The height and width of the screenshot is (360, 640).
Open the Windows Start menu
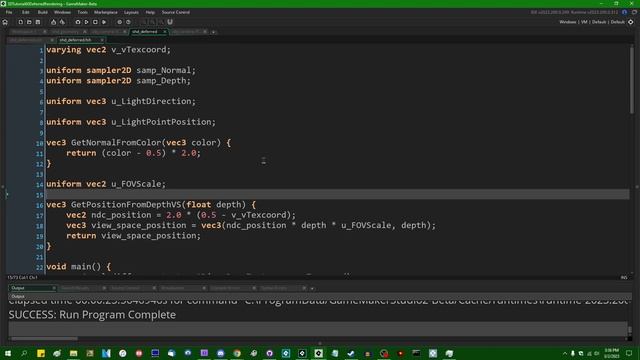7,353
